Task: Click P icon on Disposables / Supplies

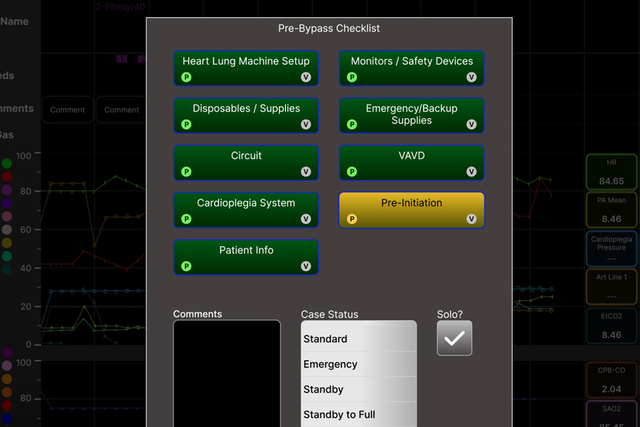Action: coord(186,125)
